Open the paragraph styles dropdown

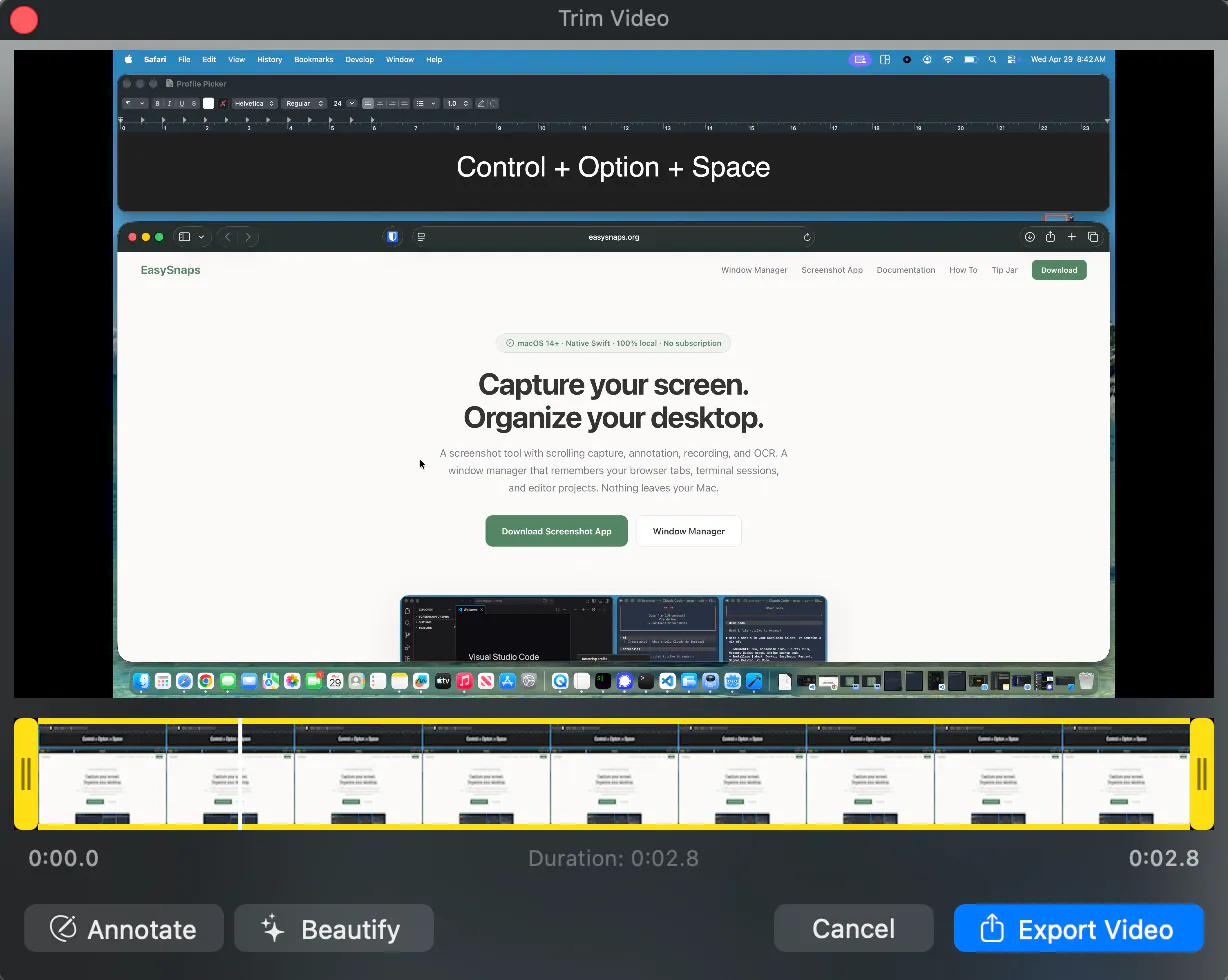click(135, 103)
